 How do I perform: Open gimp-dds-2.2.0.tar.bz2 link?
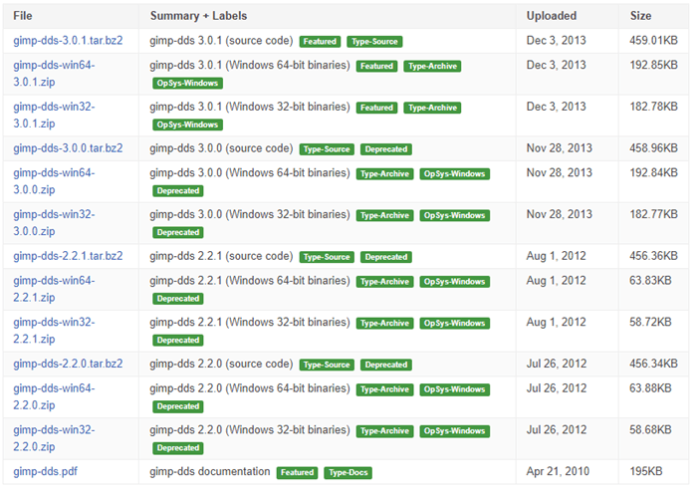[68, 364]
